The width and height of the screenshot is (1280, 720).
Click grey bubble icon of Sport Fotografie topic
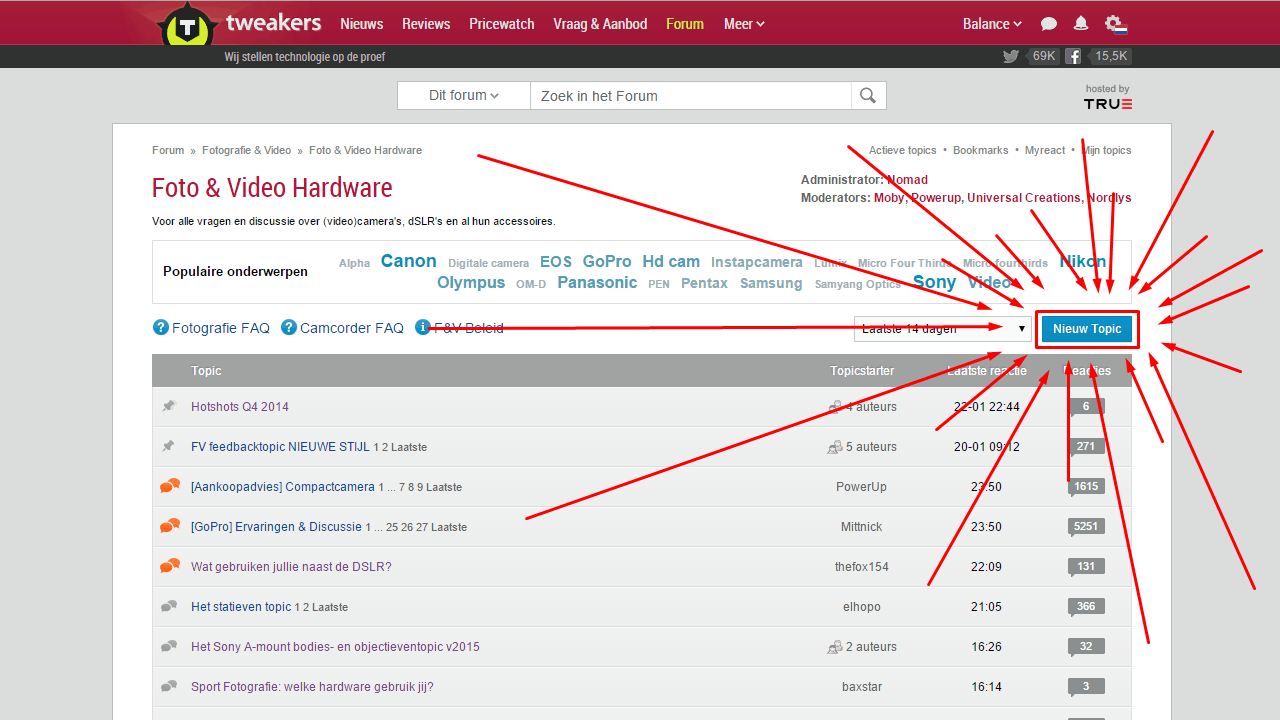click(169, 686)
